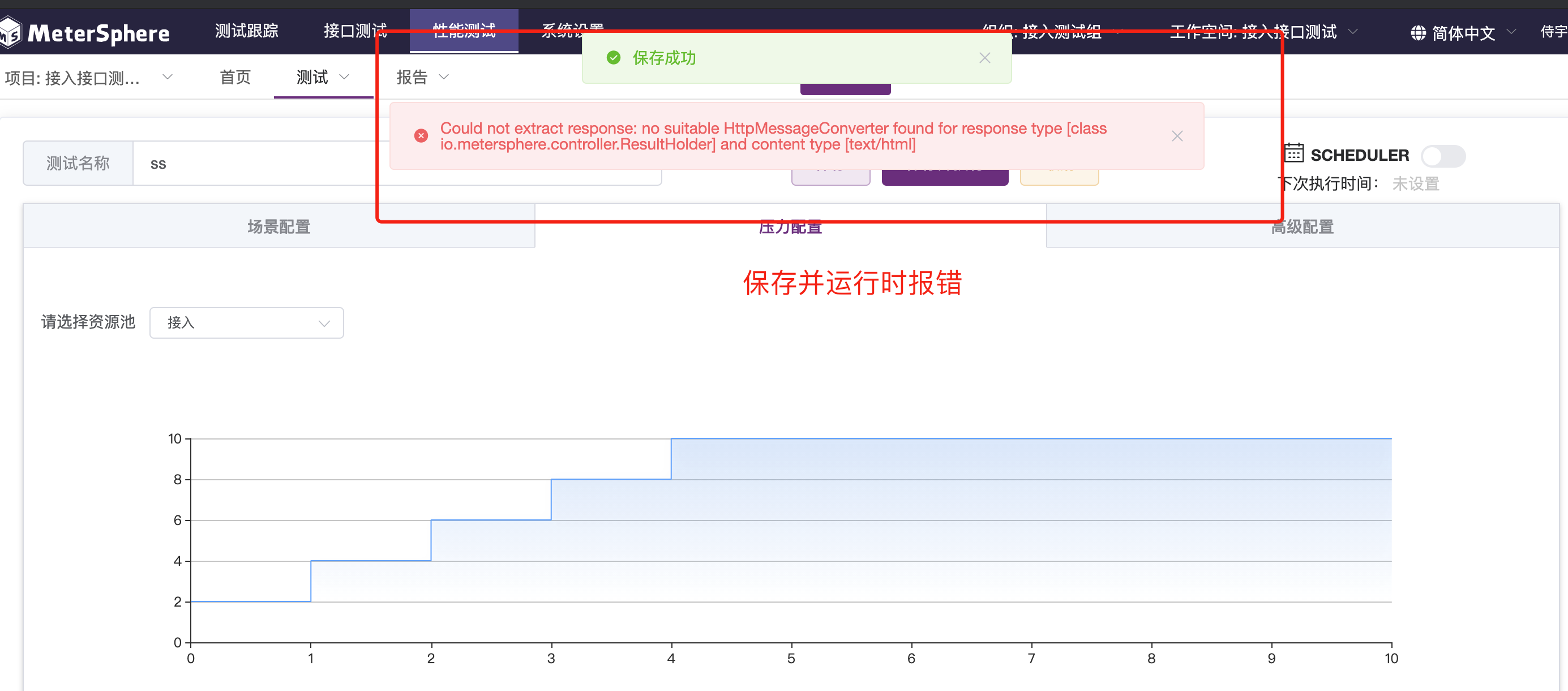Image resolution: width=1568 pixels, height=691 pixels.
Task: Click the red error icon in the alert banner
Action: pyautogui.click(x=421, y=136)
